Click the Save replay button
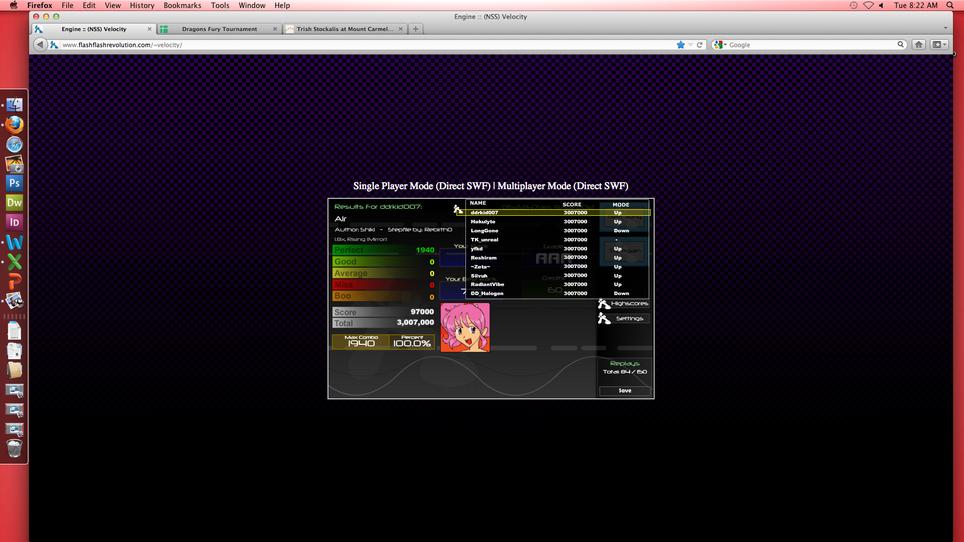The height and width of the screenshot is (542, 964). click(625, 390)
